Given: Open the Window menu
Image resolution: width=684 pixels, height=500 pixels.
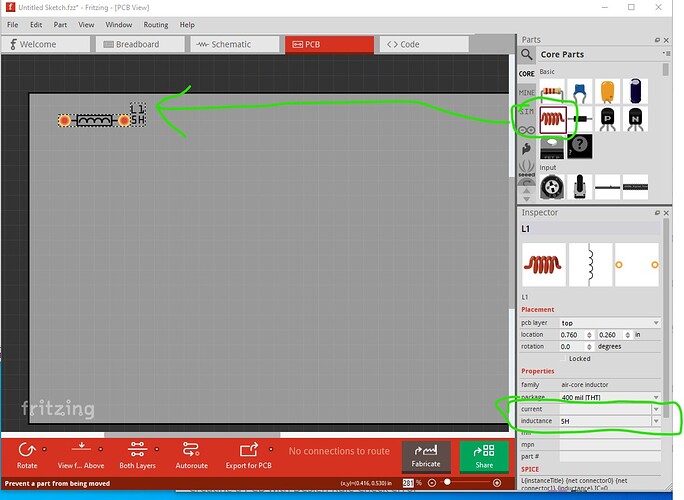Looking at the screenshot, I should (119, 25).
